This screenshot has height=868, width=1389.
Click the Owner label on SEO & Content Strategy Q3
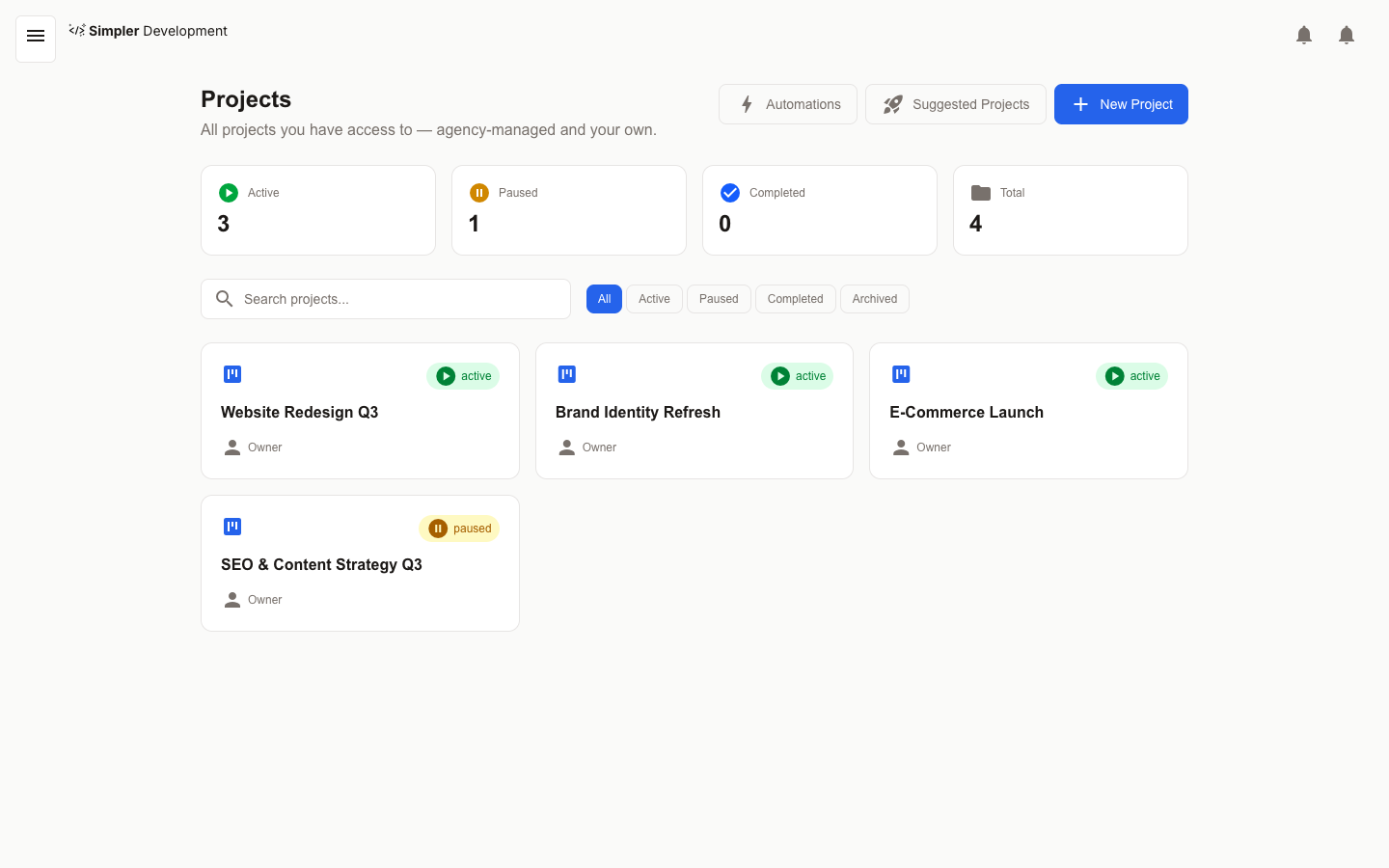(265, 600)
